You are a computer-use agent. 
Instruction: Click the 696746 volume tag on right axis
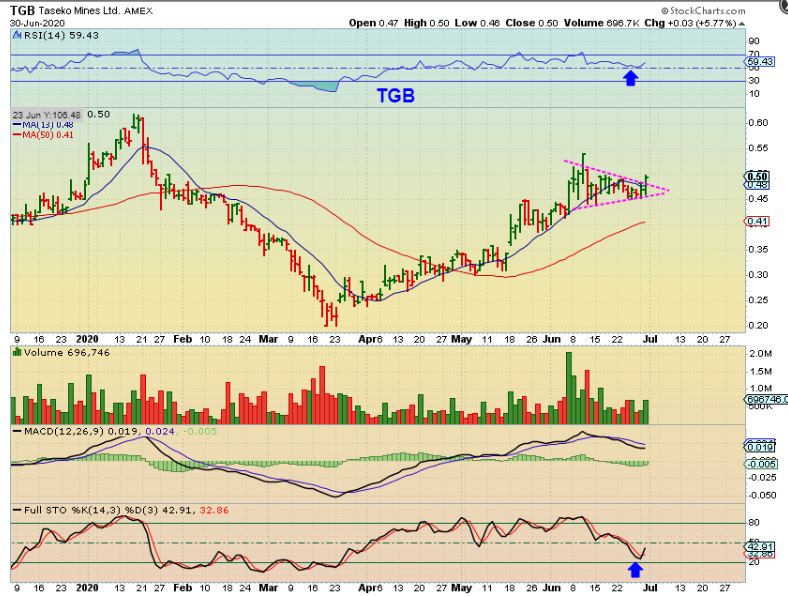tap(766, 399)
